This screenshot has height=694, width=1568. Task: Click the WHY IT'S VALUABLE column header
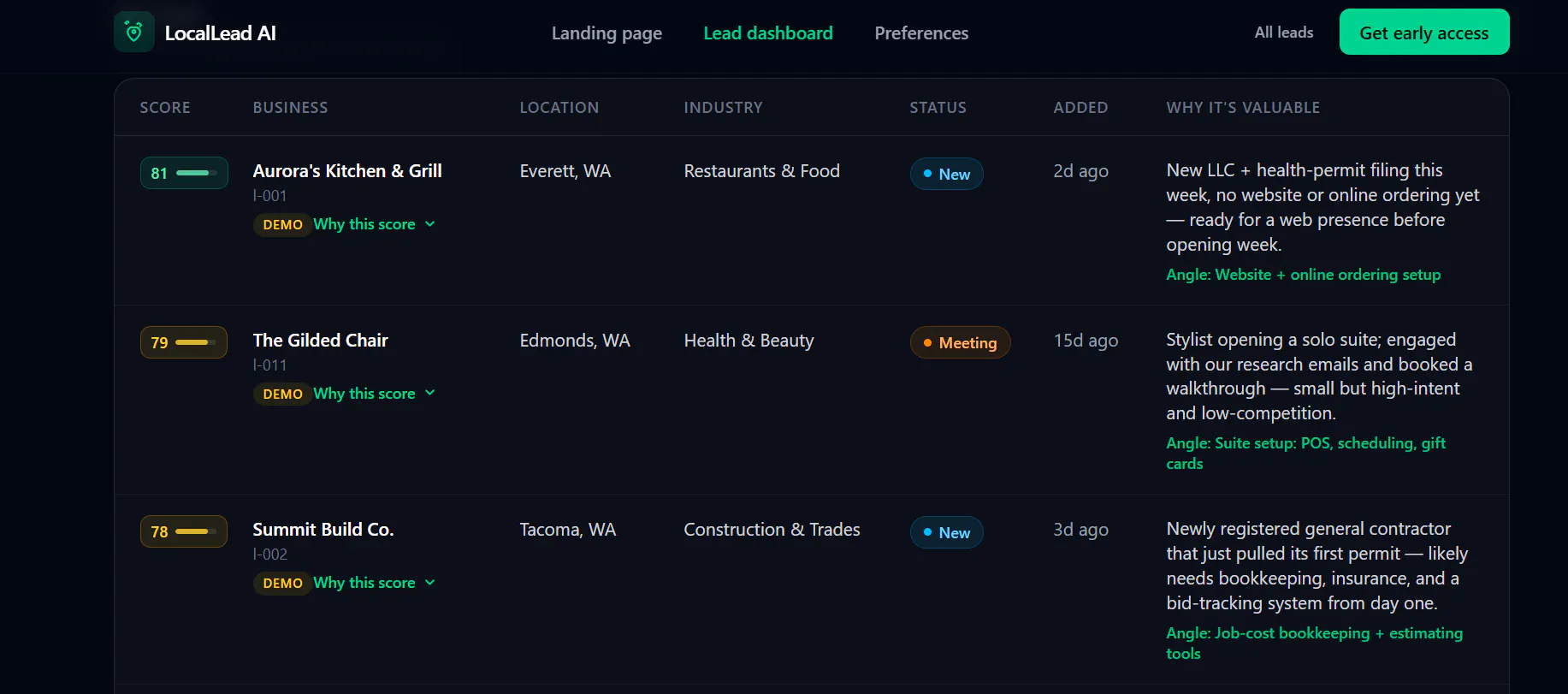click(x=1243, y=108)
